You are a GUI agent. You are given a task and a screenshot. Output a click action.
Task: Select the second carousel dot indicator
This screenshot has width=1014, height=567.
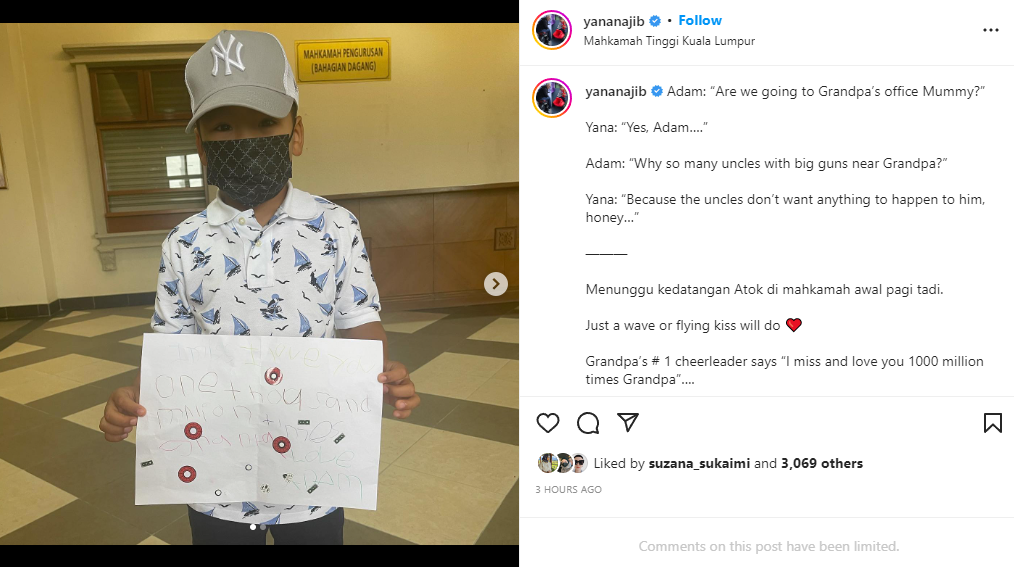click(x=263, y=527)
